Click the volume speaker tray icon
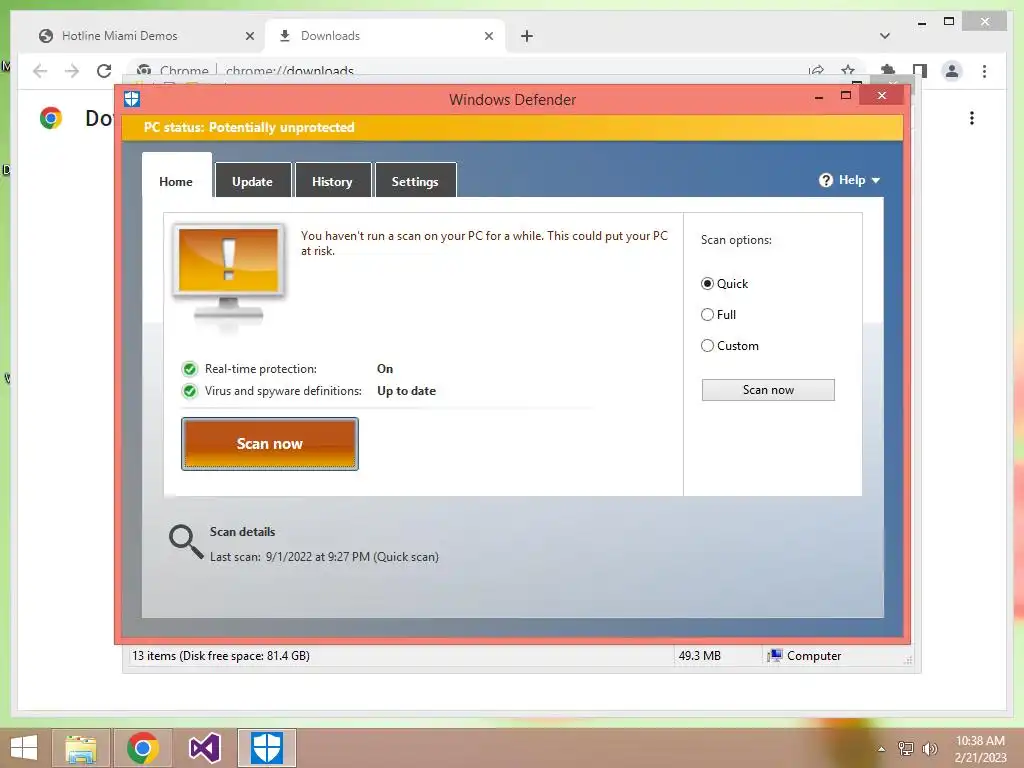 (930, 749)
